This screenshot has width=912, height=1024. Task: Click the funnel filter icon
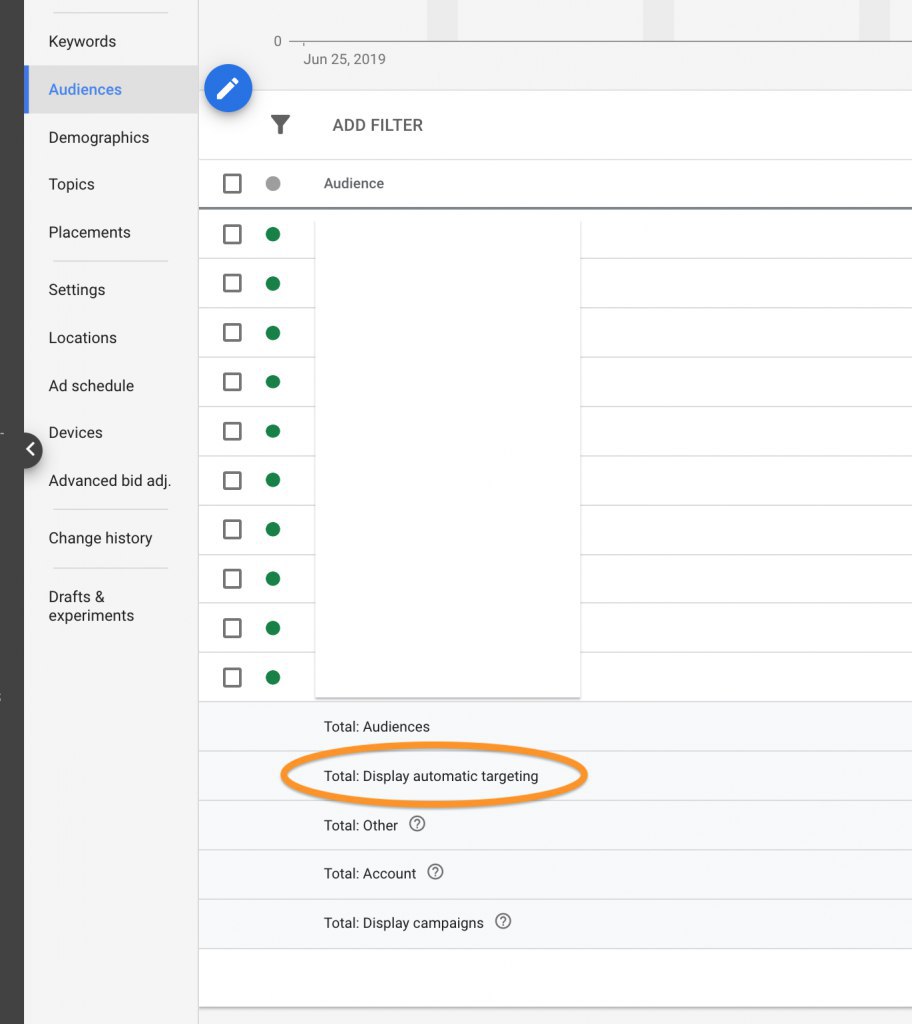tap(280, 125)
